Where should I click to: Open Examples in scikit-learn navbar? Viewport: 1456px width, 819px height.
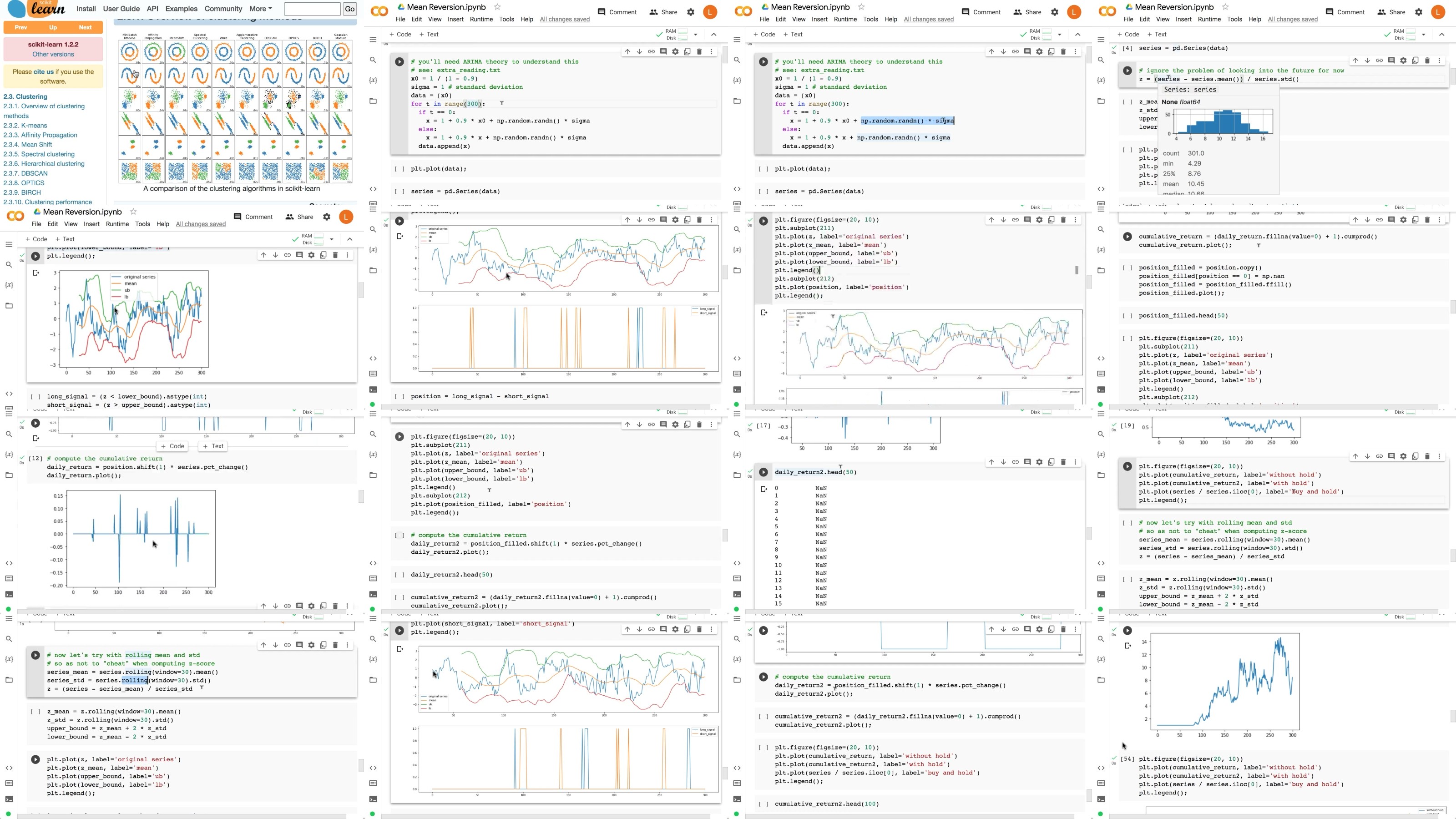(182, 9)
